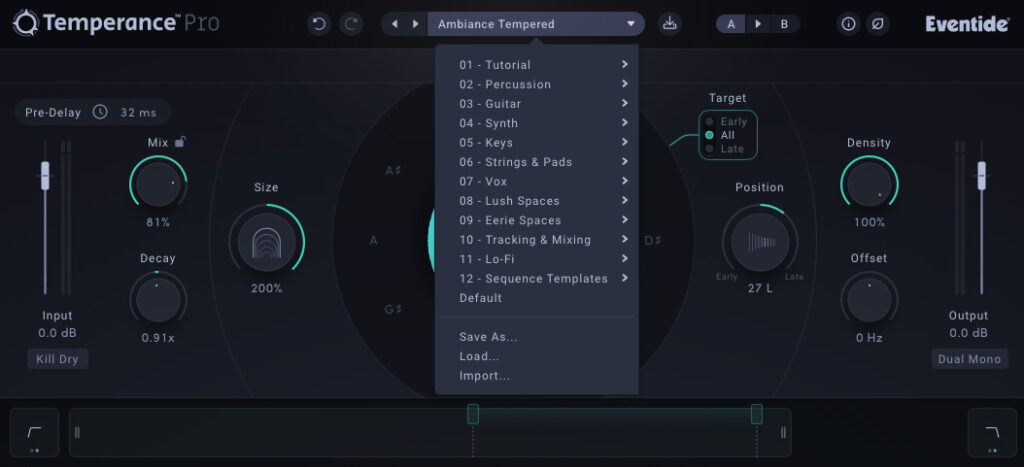
Task: Expand the 07 - Vox submenu
Action: 536,182
